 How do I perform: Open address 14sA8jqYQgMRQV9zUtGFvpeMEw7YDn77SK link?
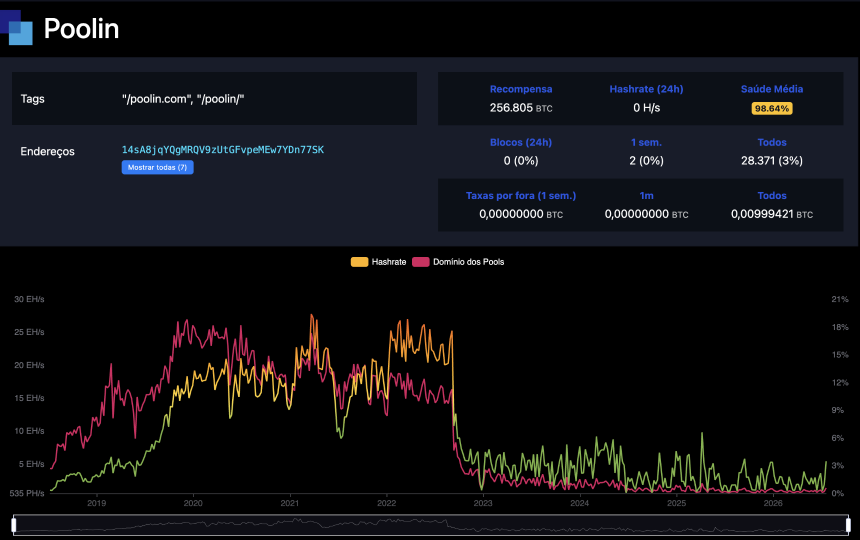coord(223,150)
